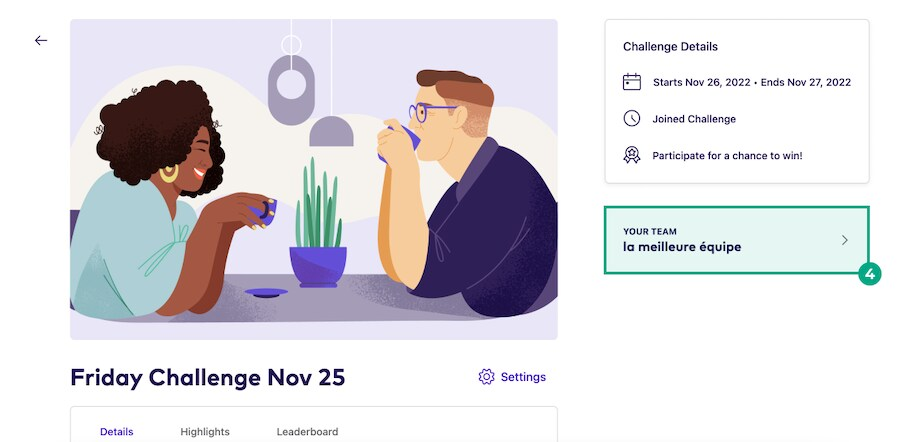900x442 pixels.
Task: Click the Joined Challenge status text
Action: click(x=694, y=119)
